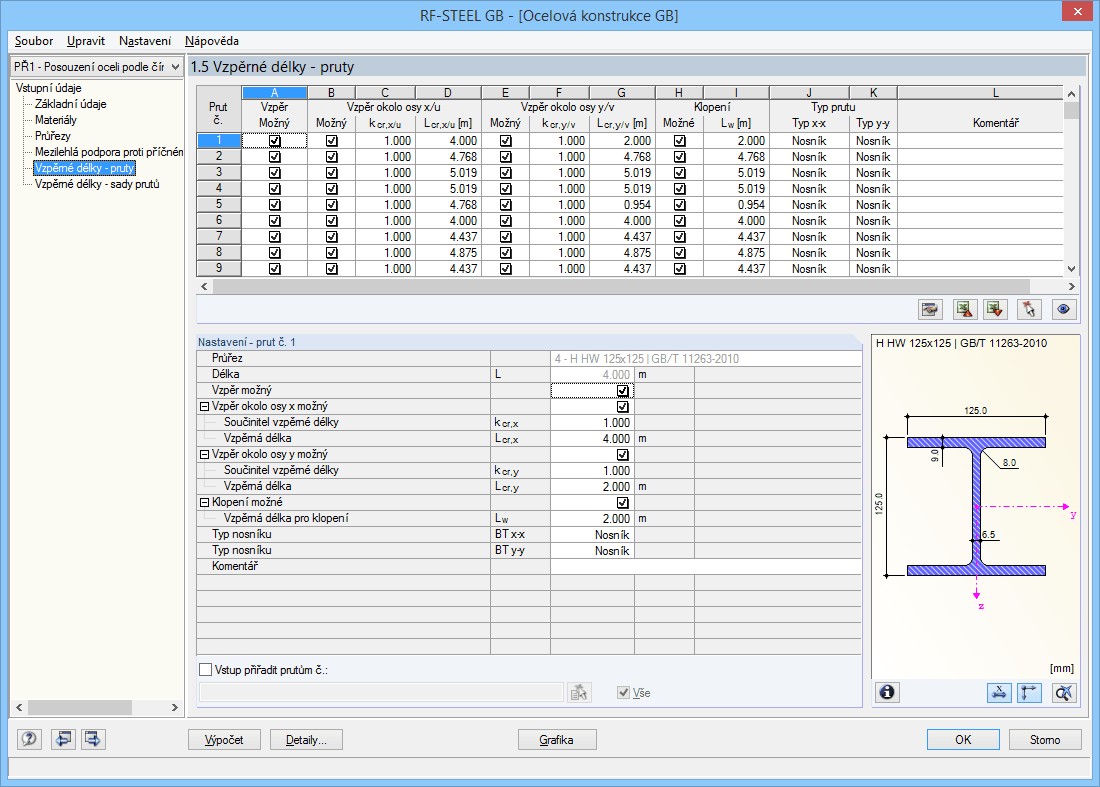1100x787 pixels.
Task: Click the hand-pointing view icon above section preview
Action: (x=930, y=309)
